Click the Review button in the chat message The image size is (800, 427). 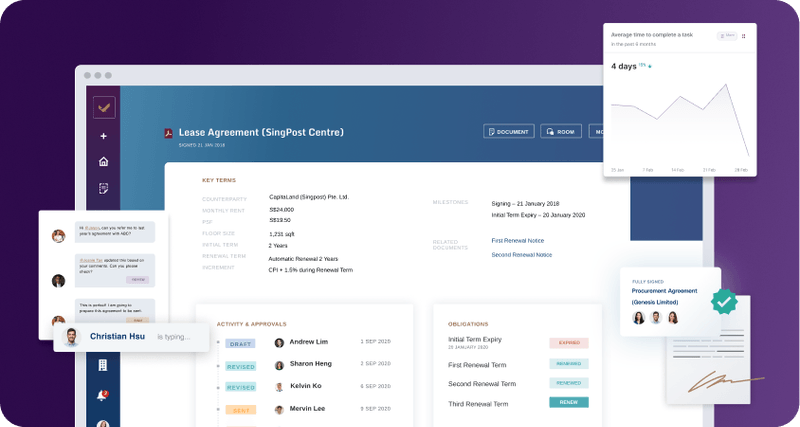tap(138, 280)
